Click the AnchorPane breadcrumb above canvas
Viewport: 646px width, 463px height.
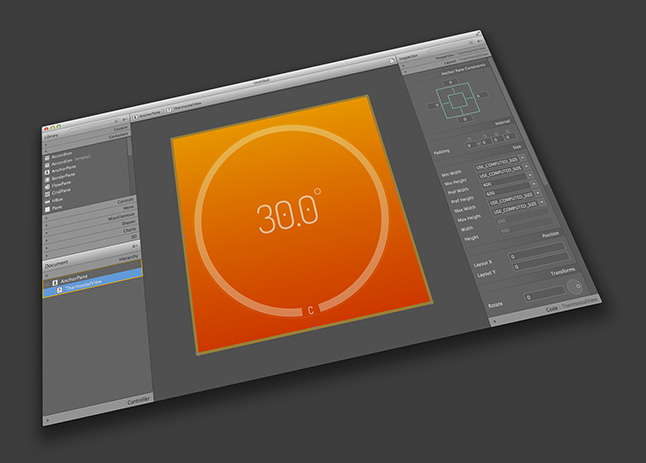pyautogui.click(x=147, y=115)
